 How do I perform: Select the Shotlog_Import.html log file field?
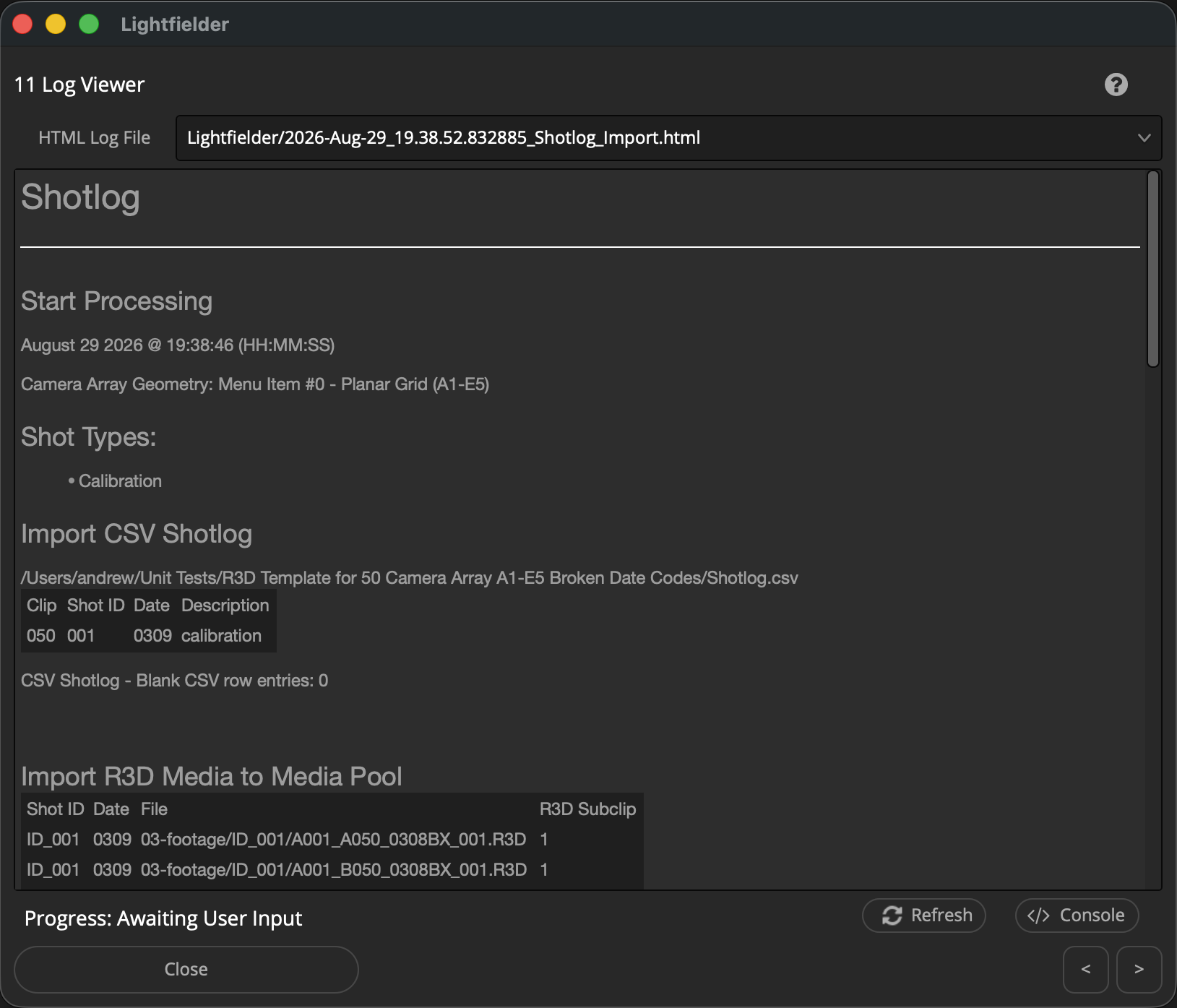tap(668, 138)
